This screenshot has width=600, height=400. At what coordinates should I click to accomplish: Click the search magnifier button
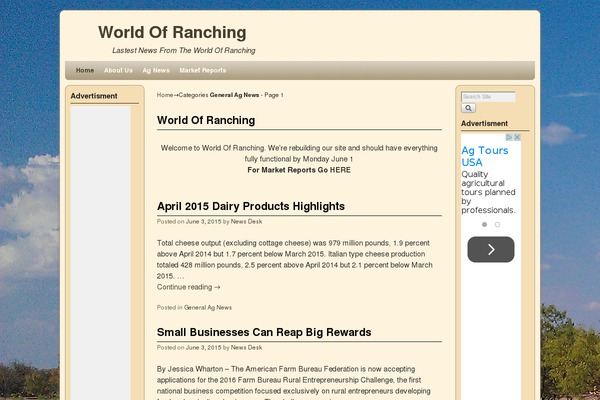pos(468,108)
